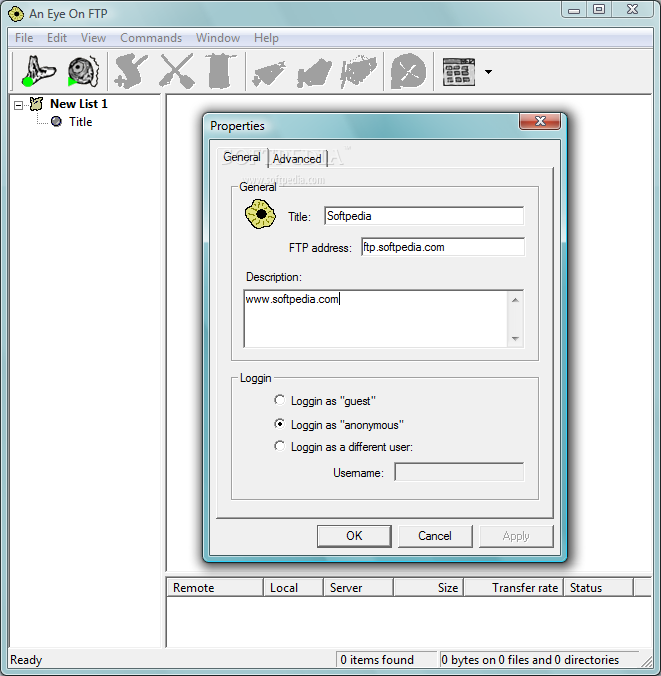The image size is (661, 676).
Task: Select Loggin as a different user option
Action: click(344, 447)
